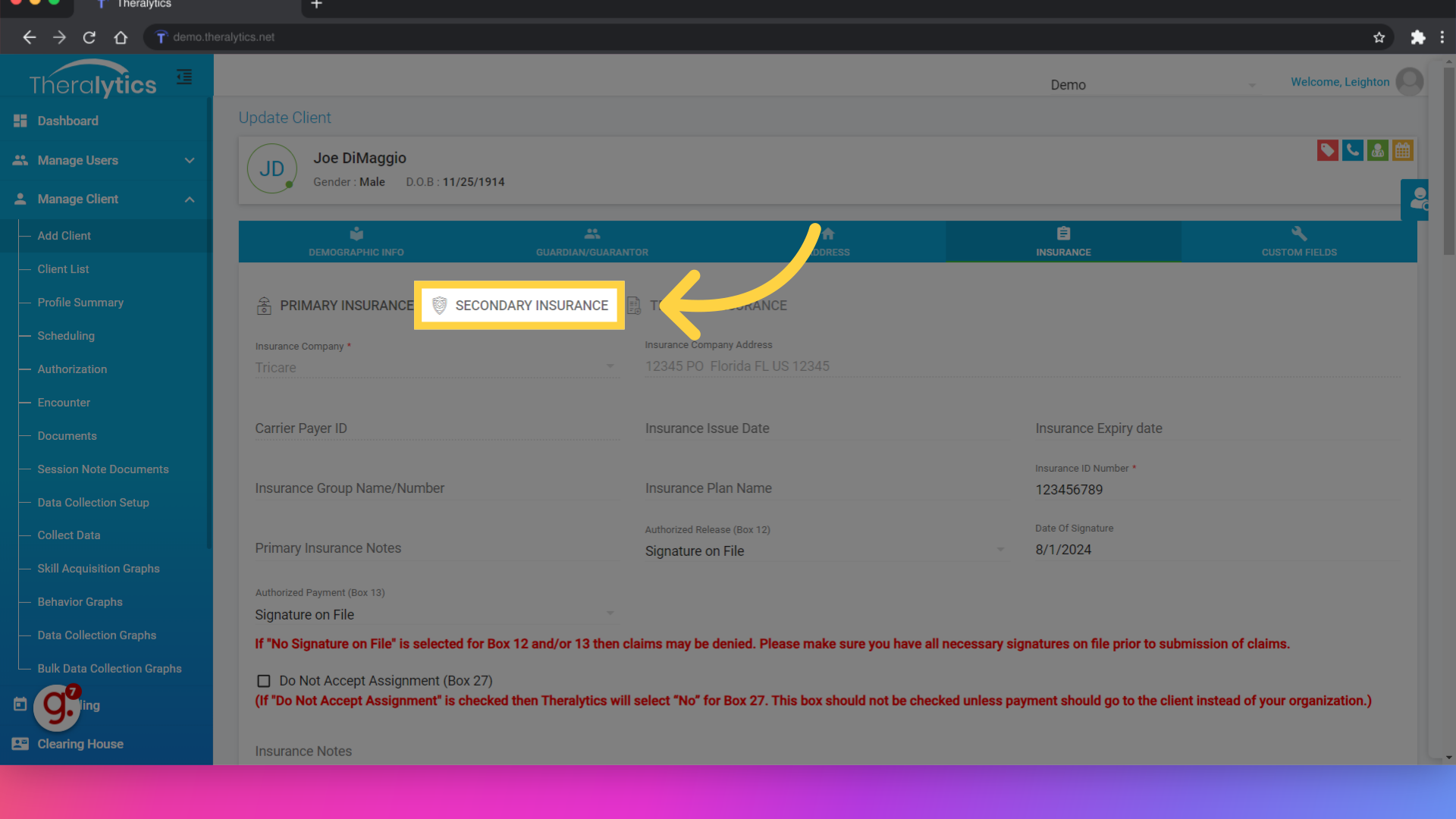The image size is (1456, 819).
Task: Switch to Custom Fields tab
Action: pyautogui.click(x=1299, y=242)
